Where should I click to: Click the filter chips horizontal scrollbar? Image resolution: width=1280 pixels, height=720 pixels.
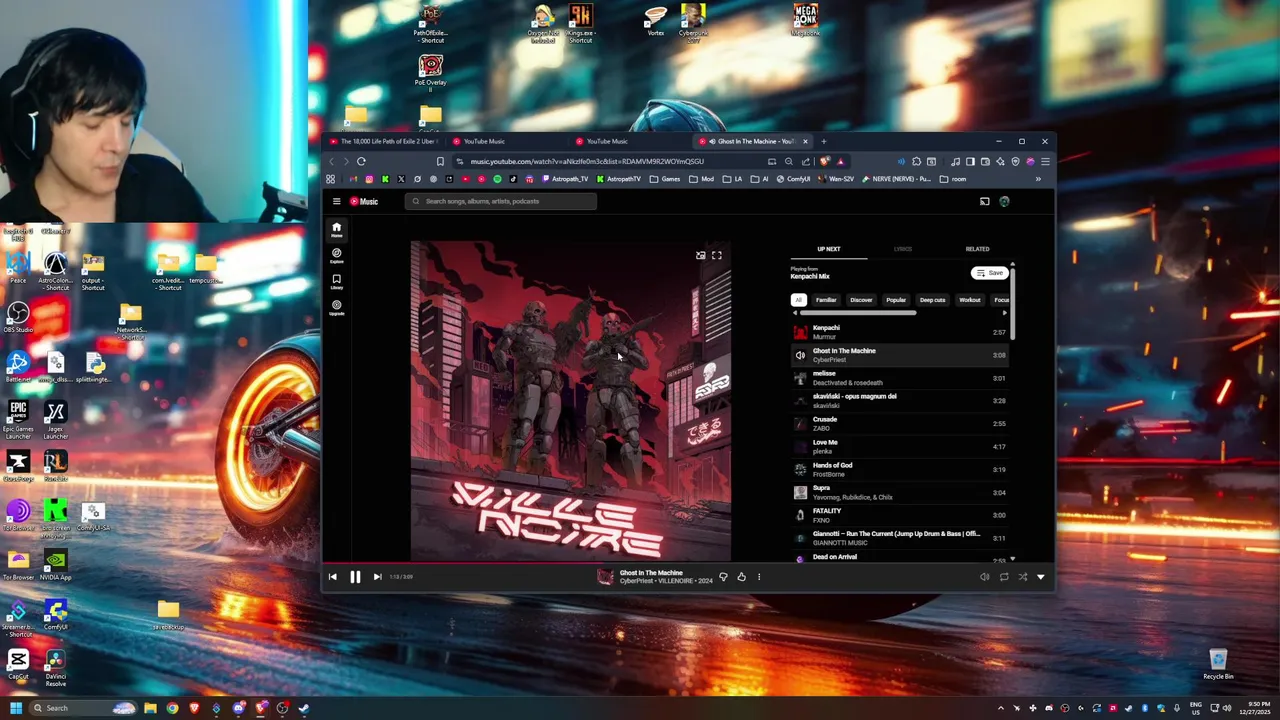857,313
